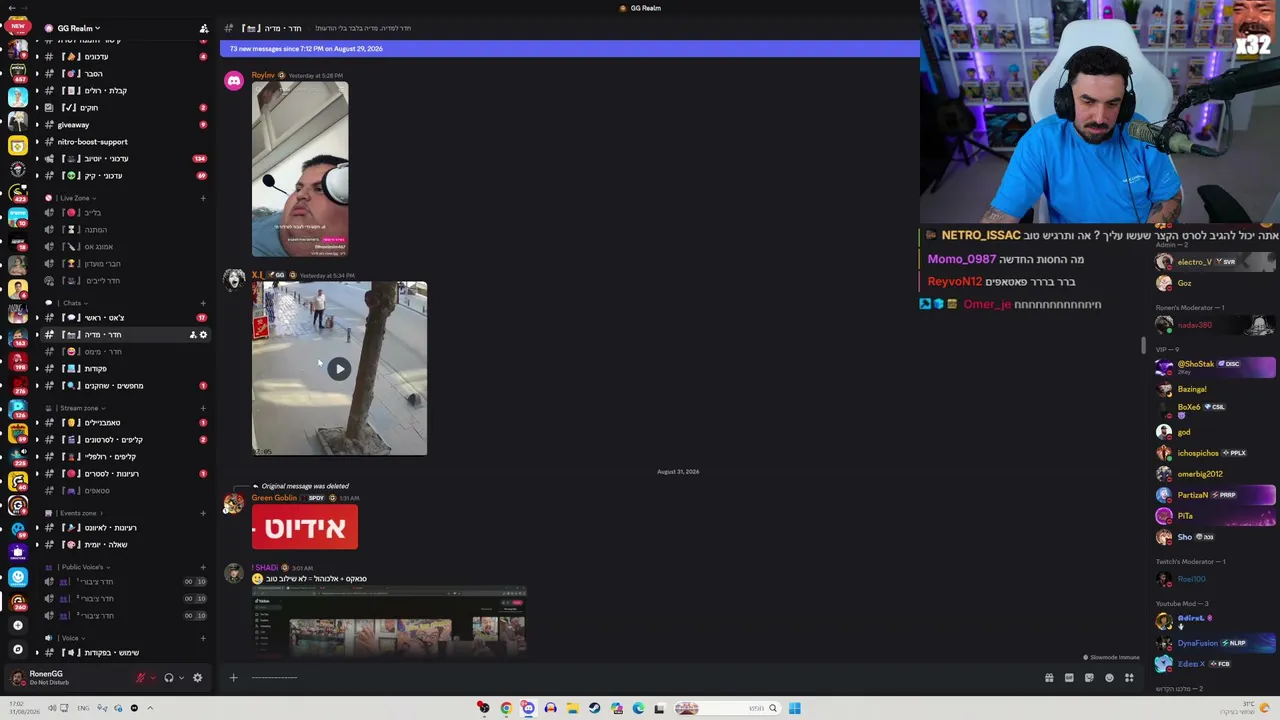Open User Settings gear
The width and height of the screenshot is (1280, 720).
[x=197, y=678]
